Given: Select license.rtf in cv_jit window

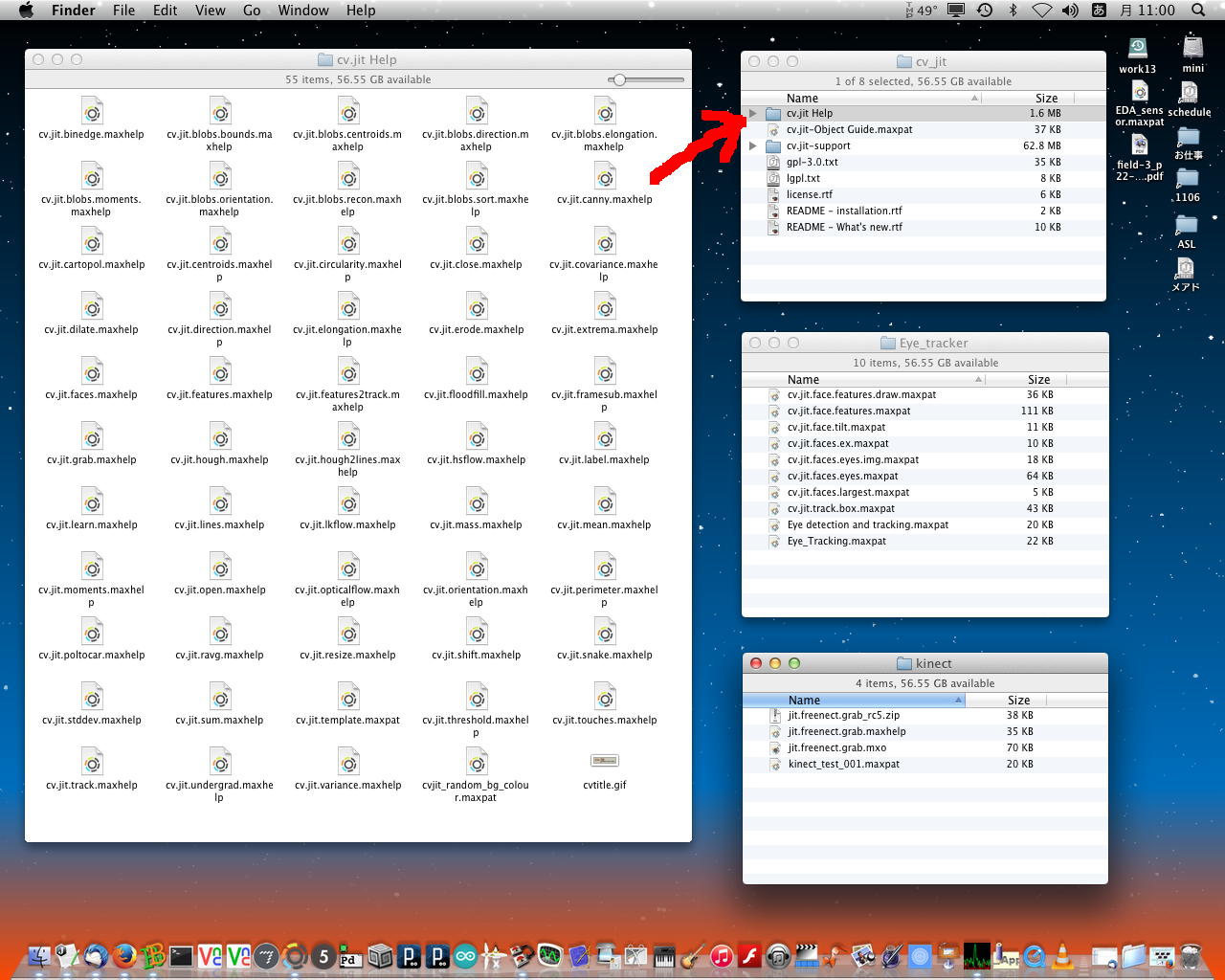Looking at the screenshot, I should pos(924,194).
